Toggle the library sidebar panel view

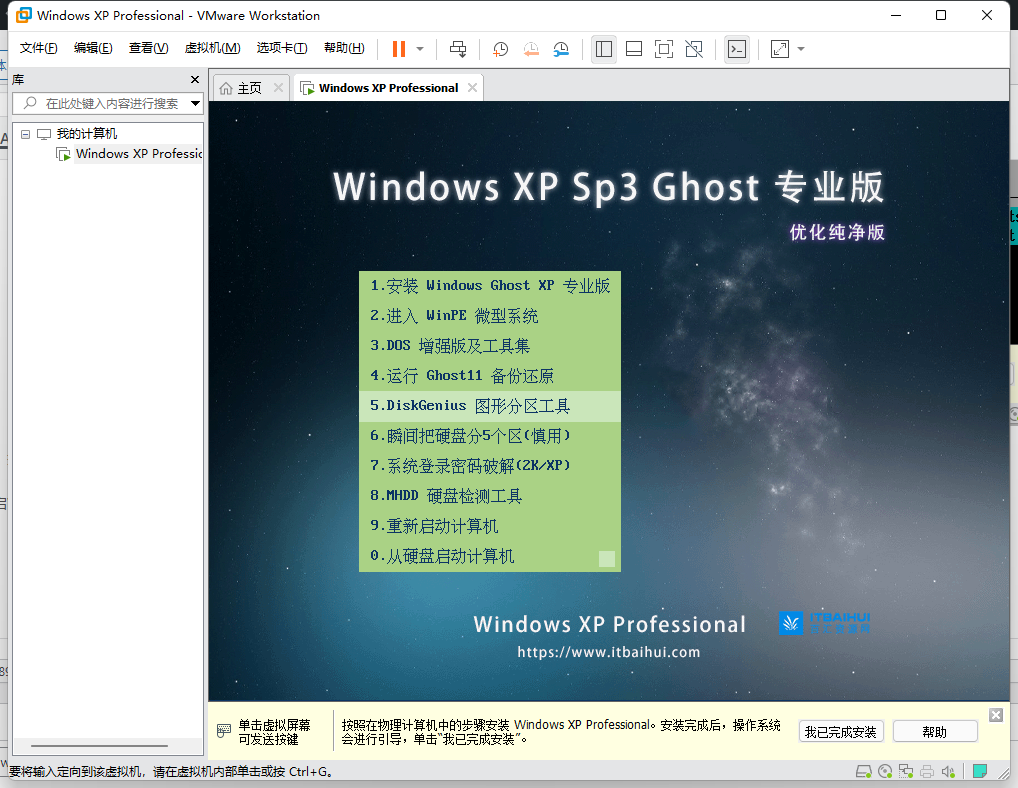pyautogui.click(x=603, y=49)
